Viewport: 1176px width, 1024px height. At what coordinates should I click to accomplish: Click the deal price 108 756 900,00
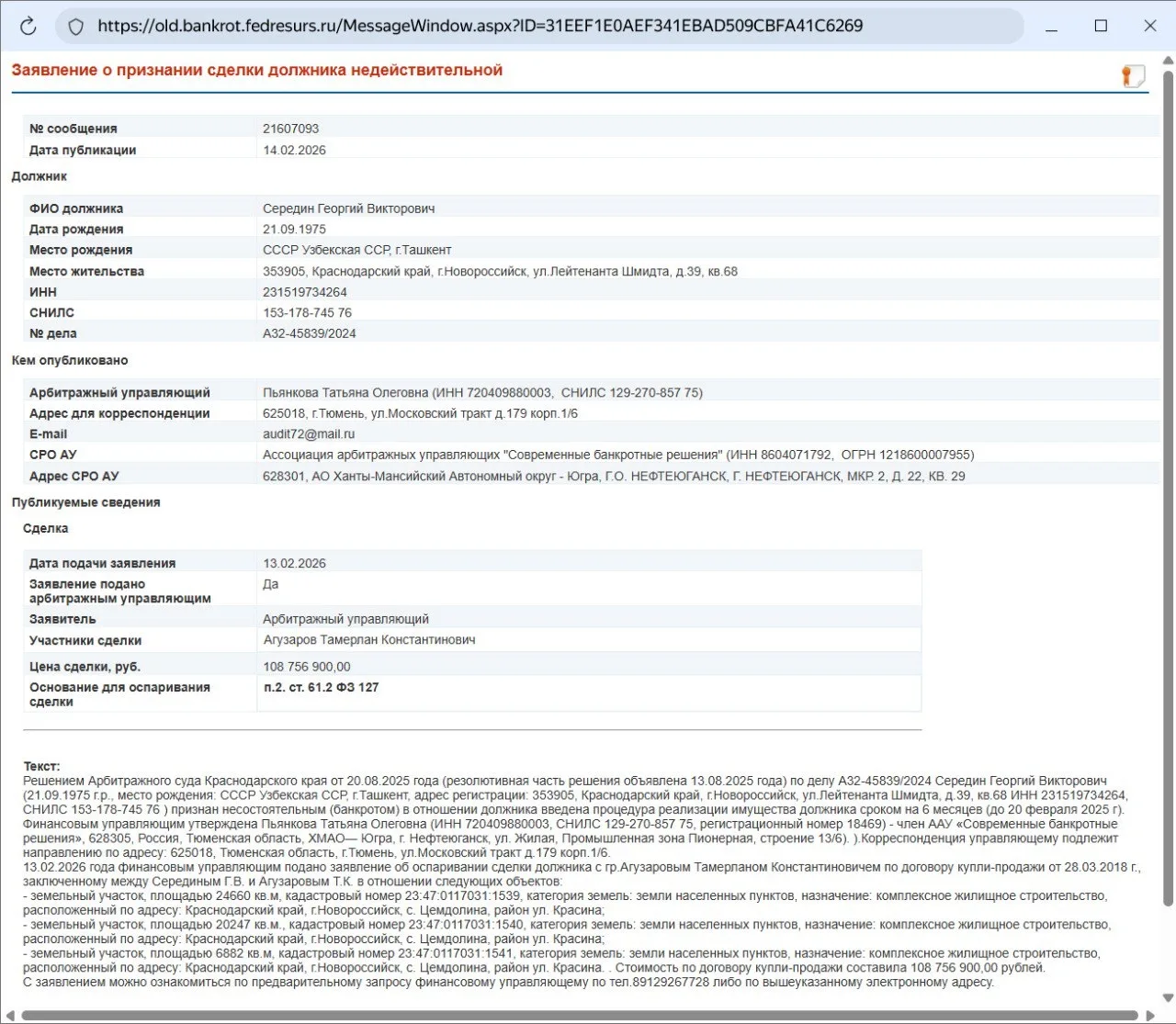tap(307, 667)
